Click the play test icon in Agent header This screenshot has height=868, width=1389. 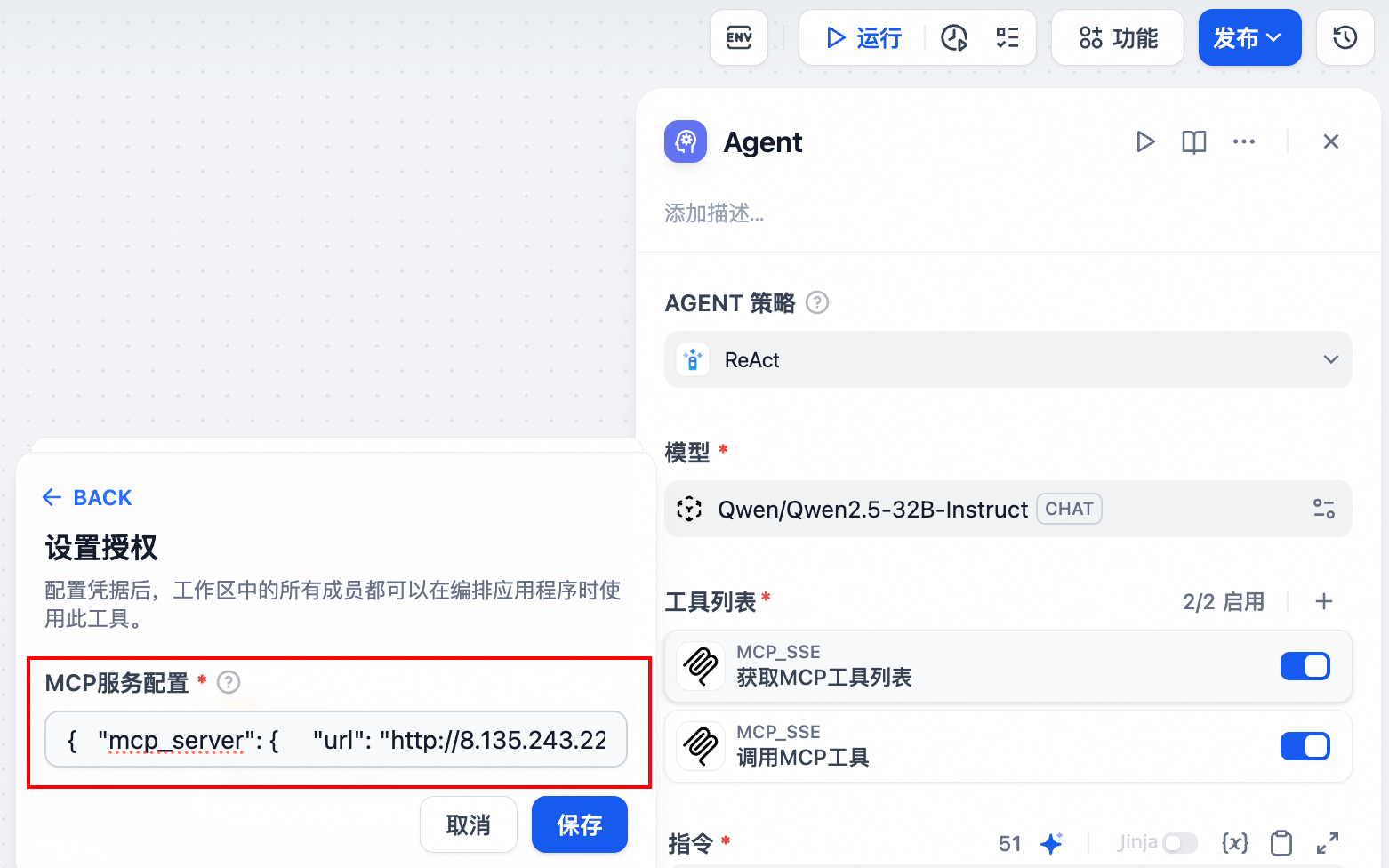point(1145,141)
